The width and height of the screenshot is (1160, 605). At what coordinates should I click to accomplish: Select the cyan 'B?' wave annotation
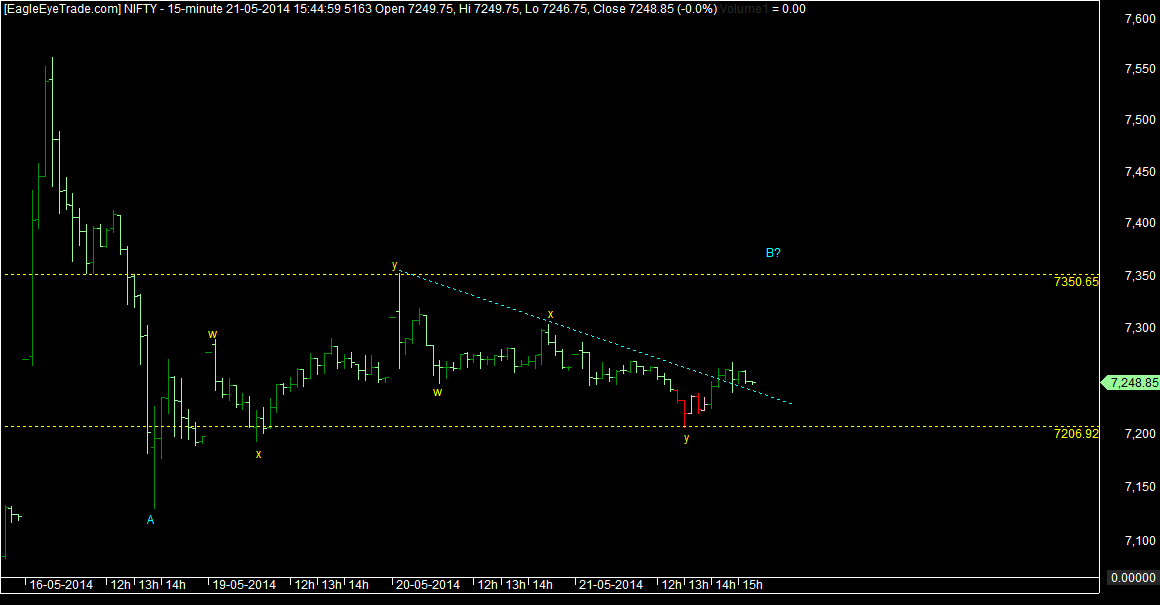[x=773, y=253]
